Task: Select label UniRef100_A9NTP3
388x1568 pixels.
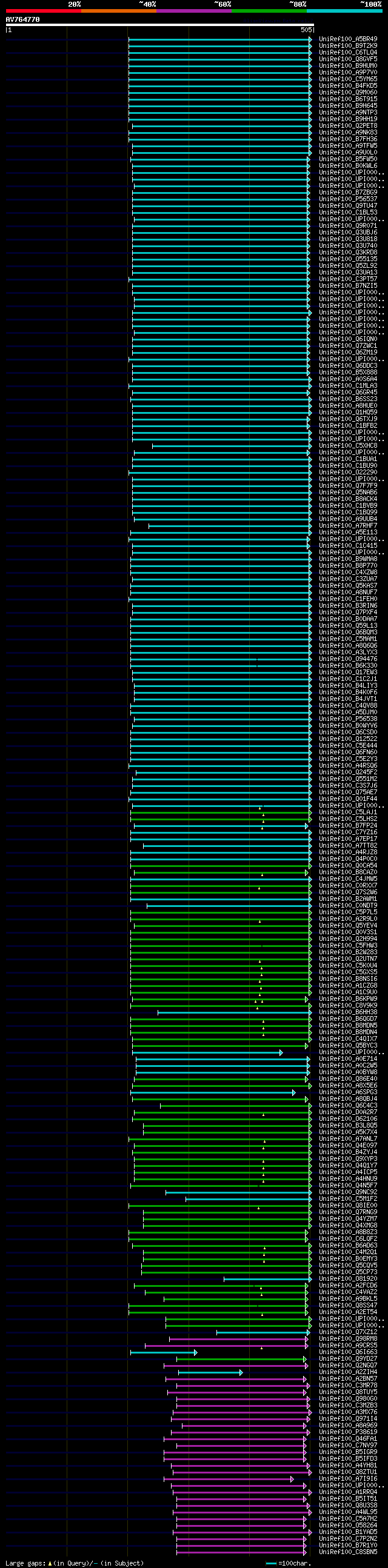Action: coord(348,113)
